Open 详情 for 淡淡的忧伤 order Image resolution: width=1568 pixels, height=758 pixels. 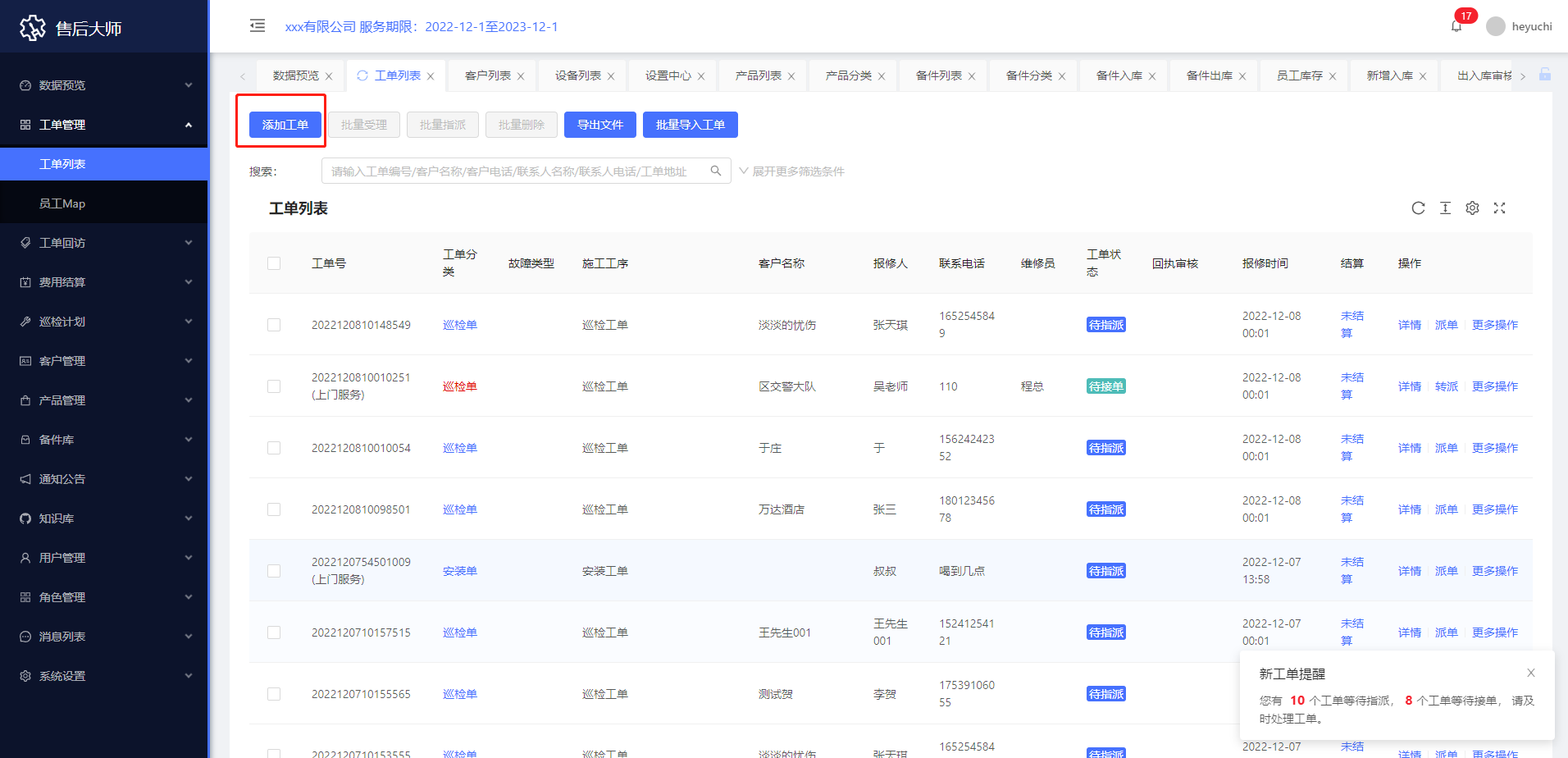1410,325
